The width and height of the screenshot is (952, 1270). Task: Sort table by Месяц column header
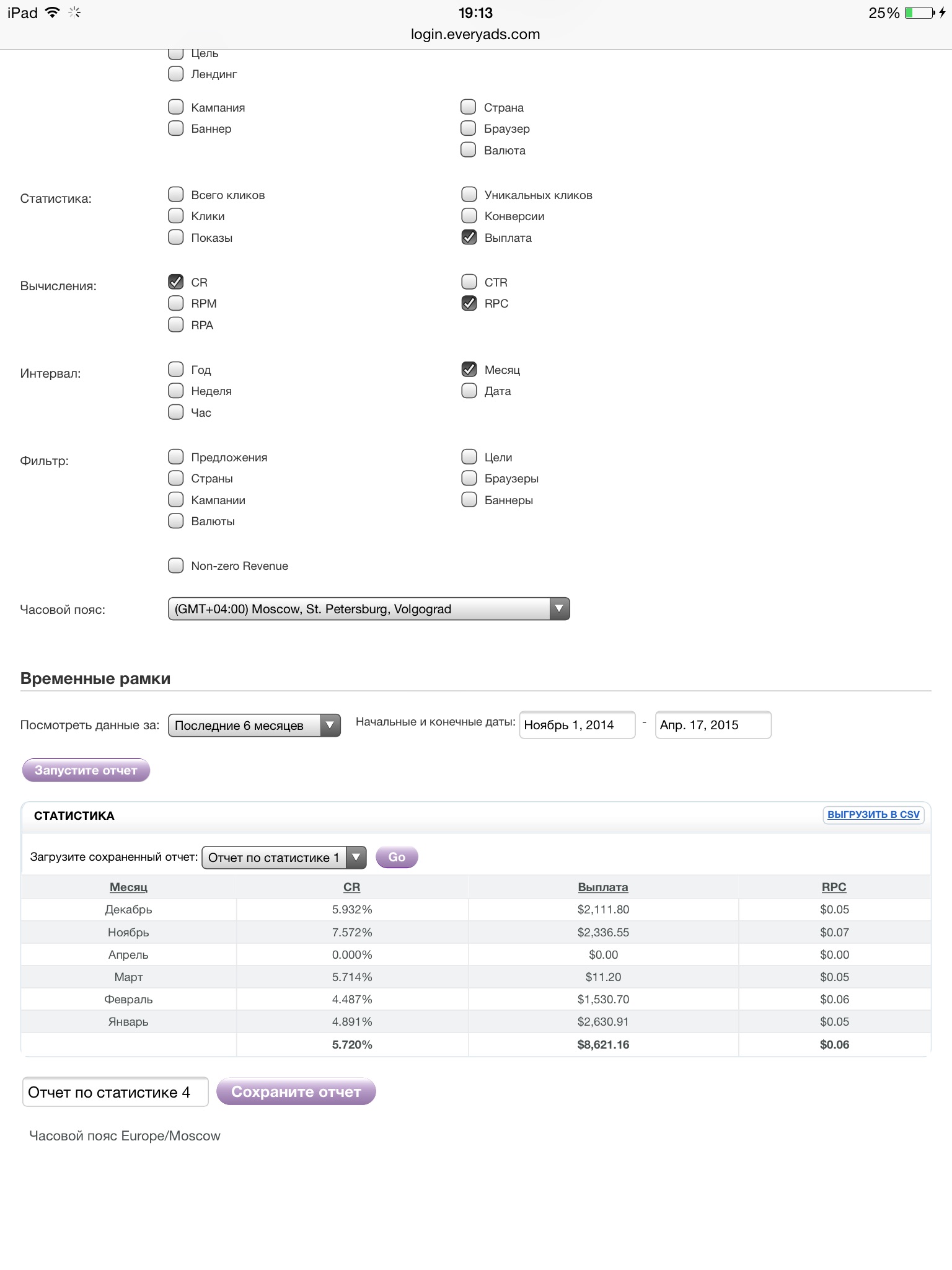point(128,887)
